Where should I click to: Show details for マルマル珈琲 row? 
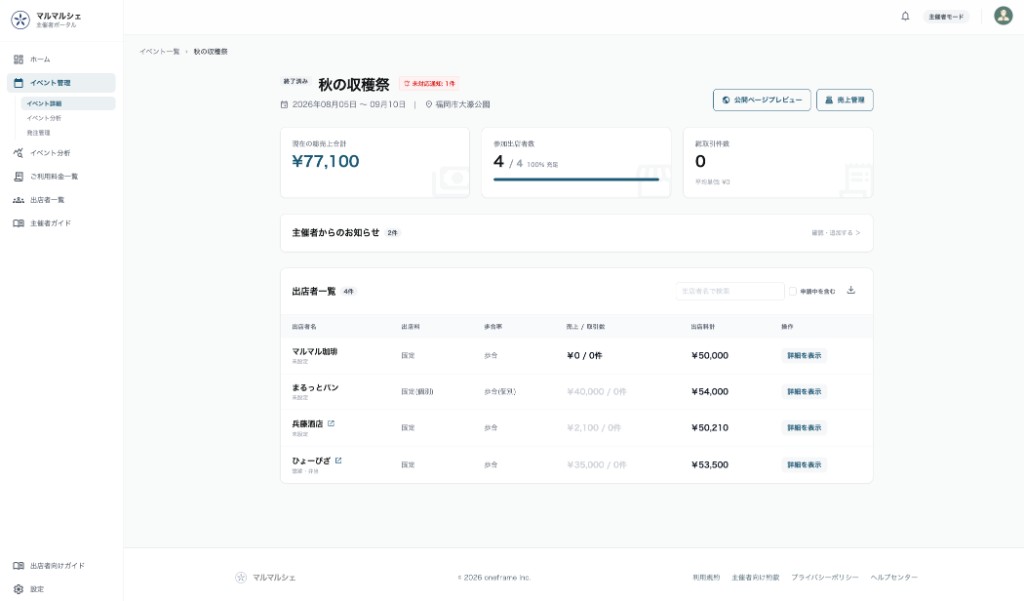click(x=804, y=355)
